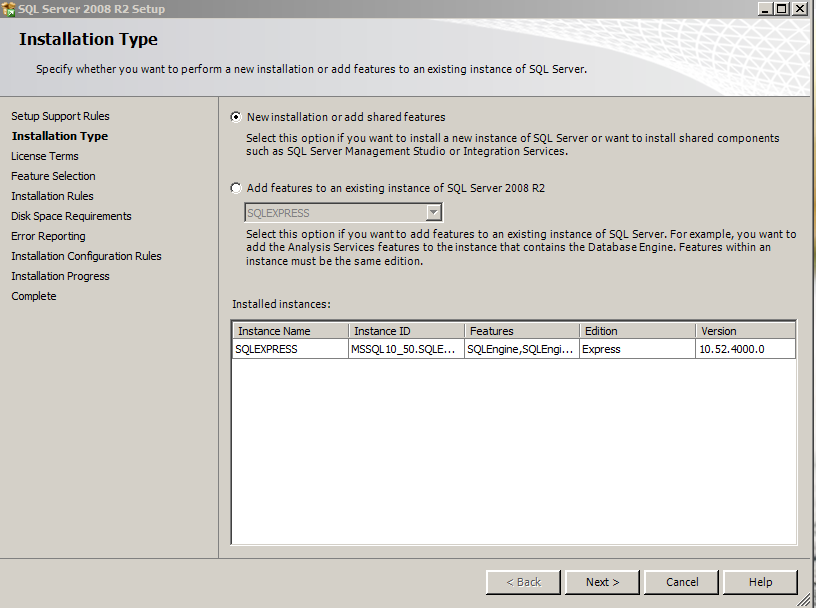Click the Edition column header
Screen dimensions: 816x608
click(x=638, y=331)
